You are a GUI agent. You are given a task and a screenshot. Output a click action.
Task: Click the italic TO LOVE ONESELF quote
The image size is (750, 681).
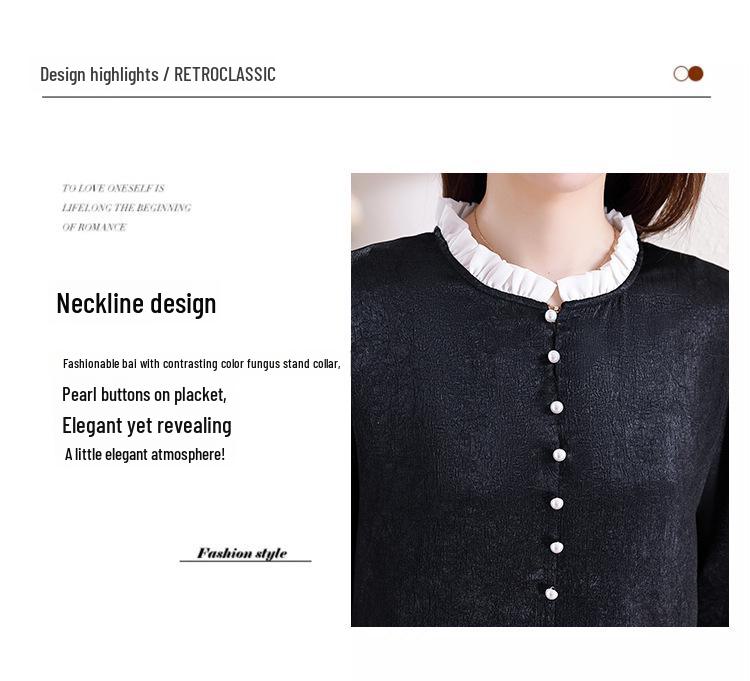(126, 208)
